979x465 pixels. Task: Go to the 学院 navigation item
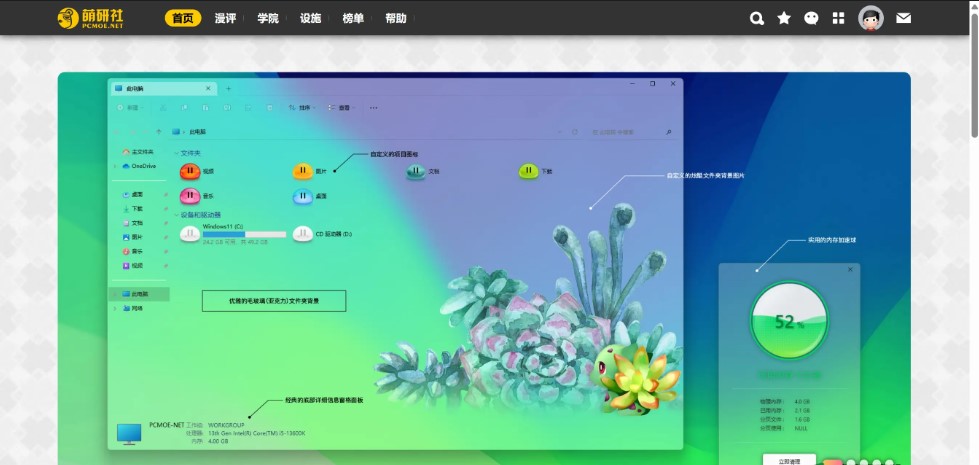coord(268,18)
